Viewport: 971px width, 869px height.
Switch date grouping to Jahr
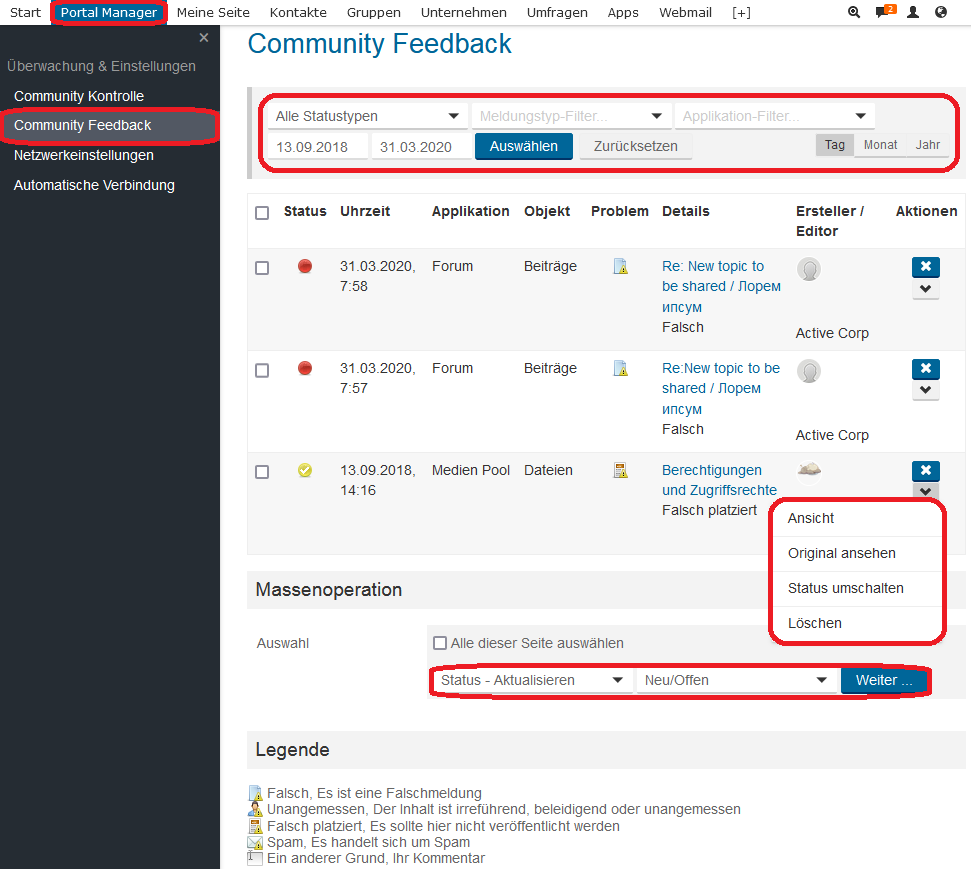click(x=928, y=145)
